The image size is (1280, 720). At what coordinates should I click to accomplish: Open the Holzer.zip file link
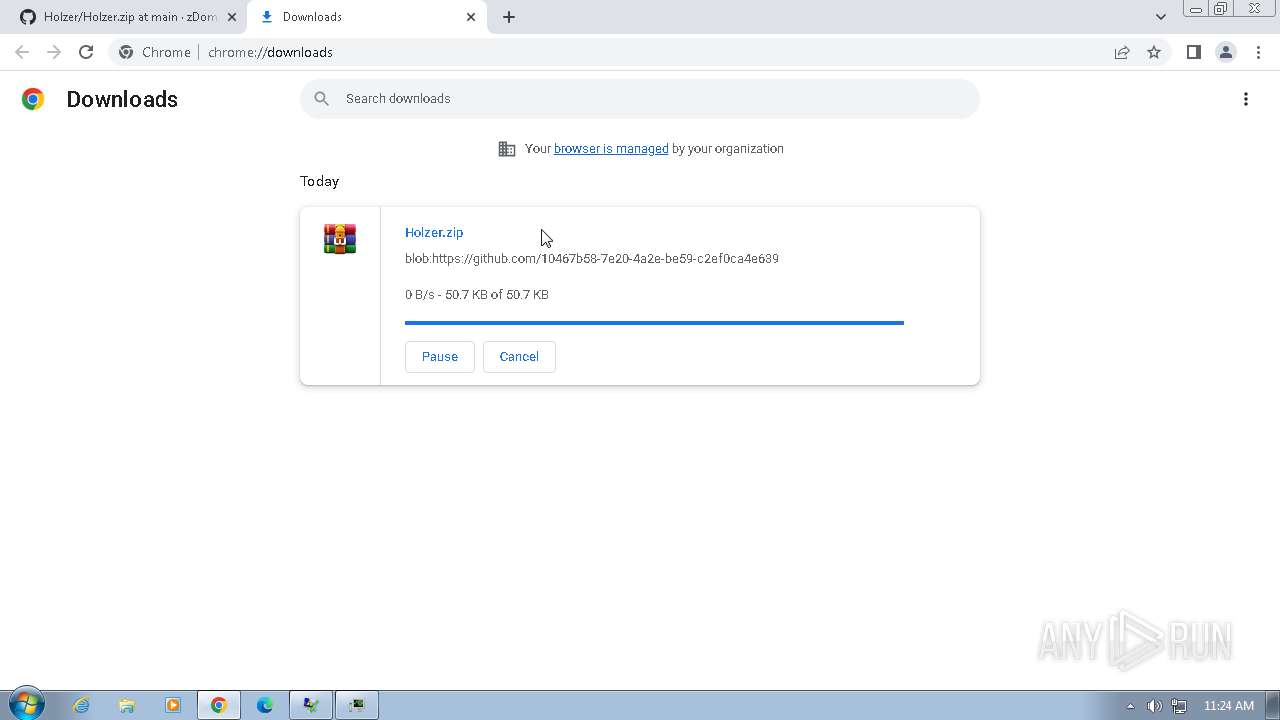click(434, 232)
